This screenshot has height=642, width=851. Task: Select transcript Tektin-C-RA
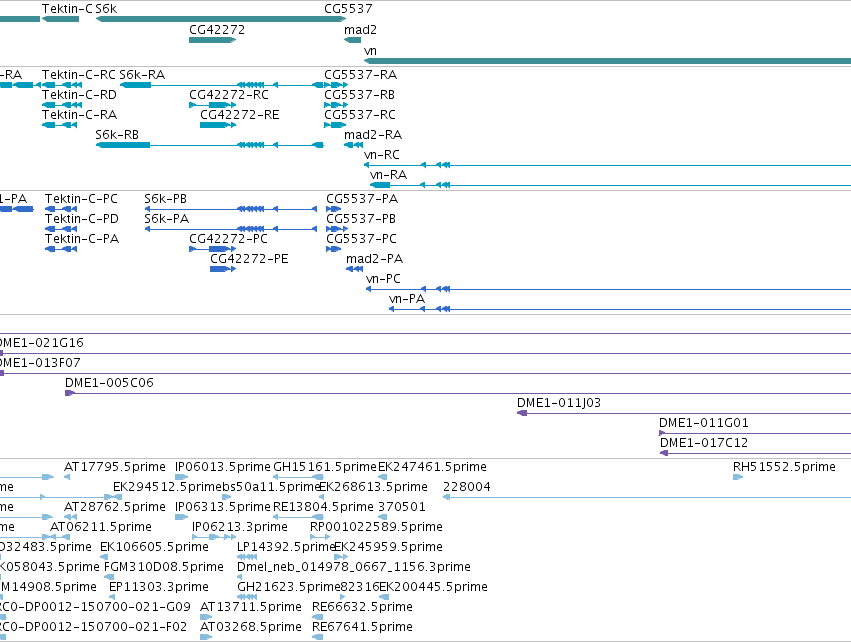click(59, 125)
